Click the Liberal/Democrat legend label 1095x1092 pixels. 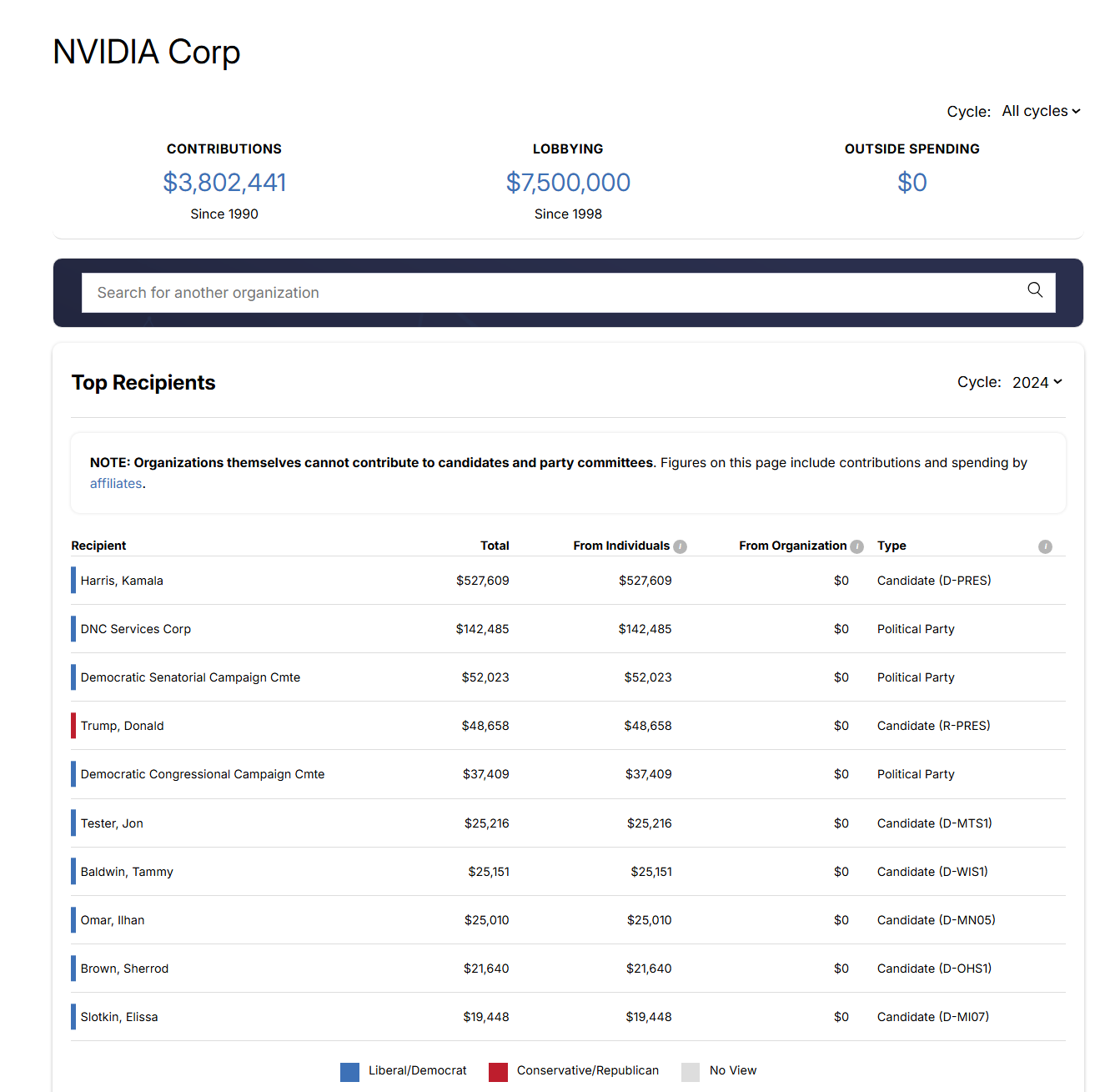tap(418, 1070)
